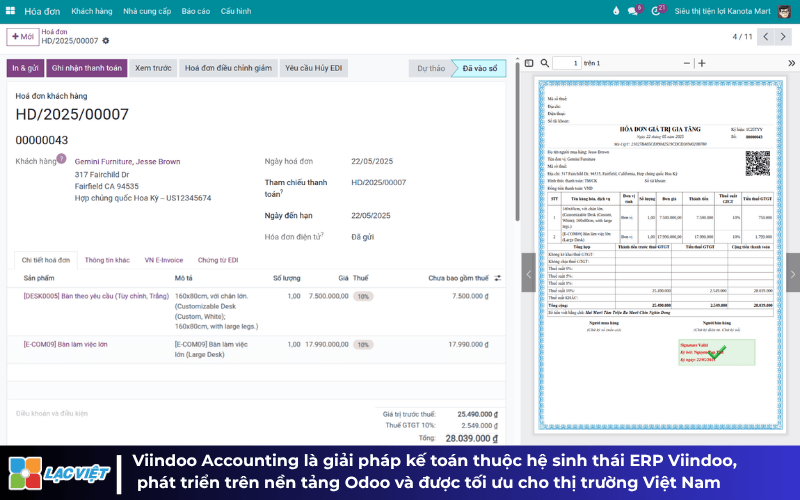The image size is (800, 500).
Task: Open the Khách hàng menu
Action: pyautogui.click(x=92, y=11)
